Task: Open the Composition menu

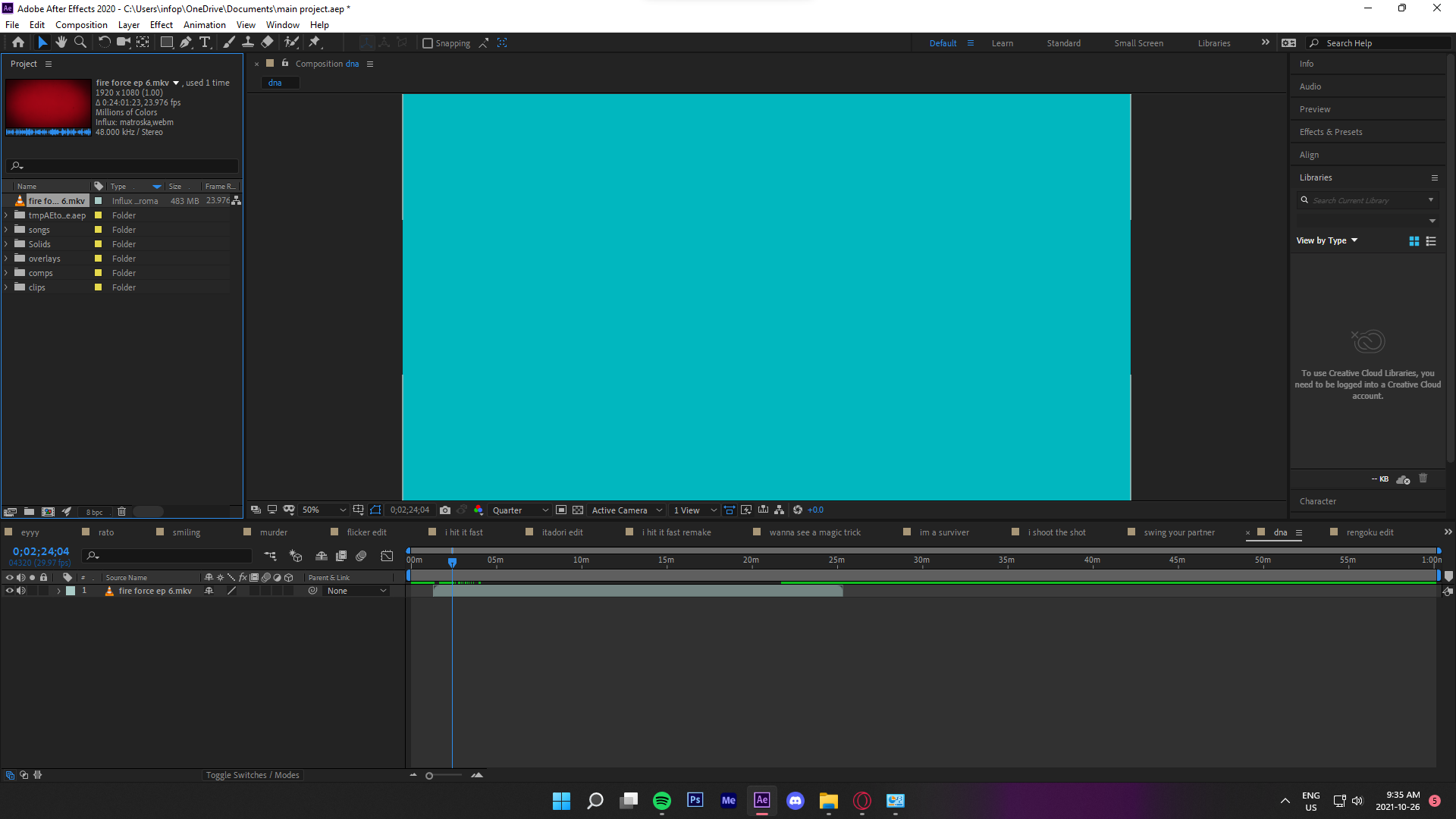Action: tap(81, 24)
